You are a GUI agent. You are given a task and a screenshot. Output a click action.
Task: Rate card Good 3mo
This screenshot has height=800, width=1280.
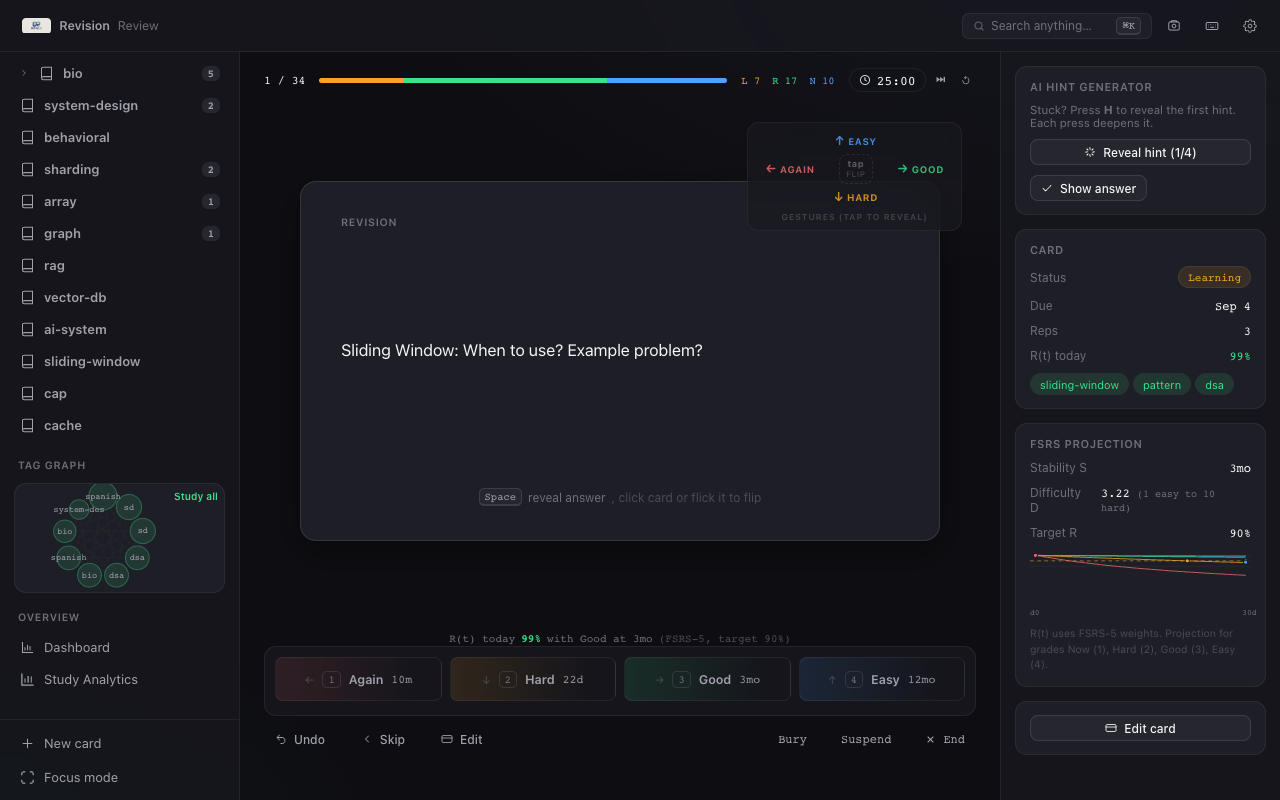click(x=707, y=679)
